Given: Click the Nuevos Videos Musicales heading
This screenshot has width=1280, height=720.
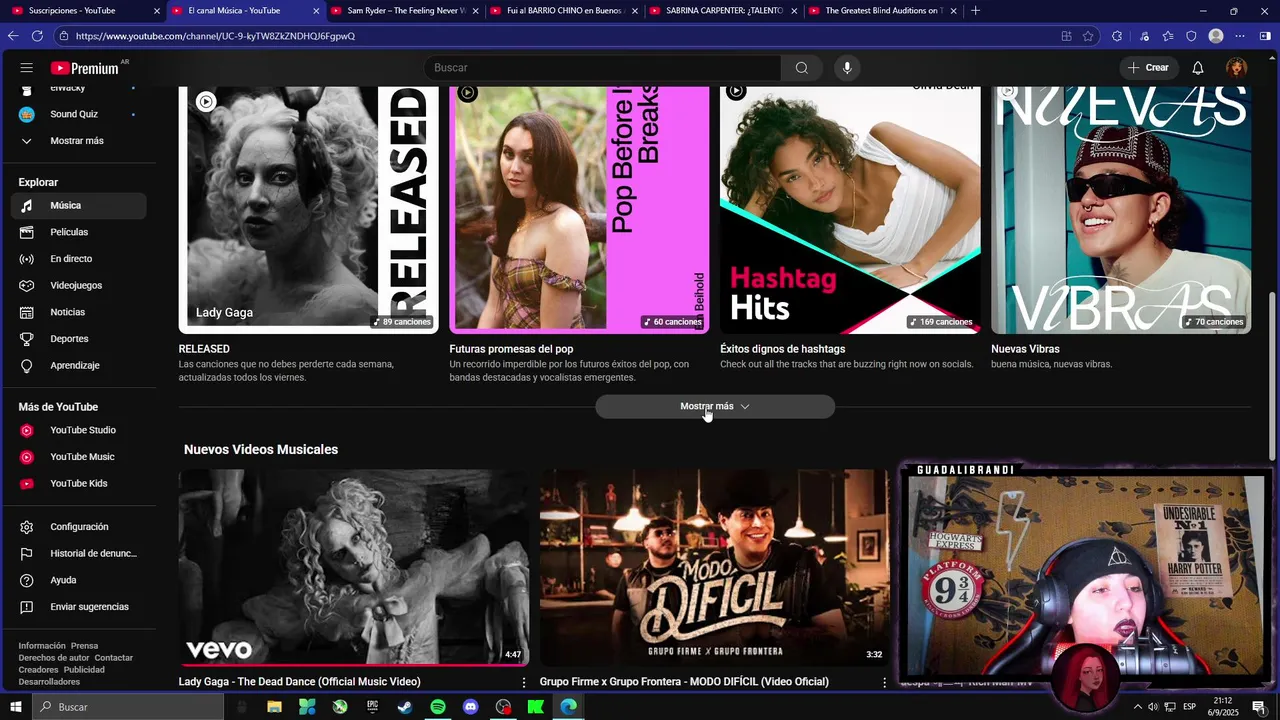Looking at the screenshot, I should click(261, 450).
